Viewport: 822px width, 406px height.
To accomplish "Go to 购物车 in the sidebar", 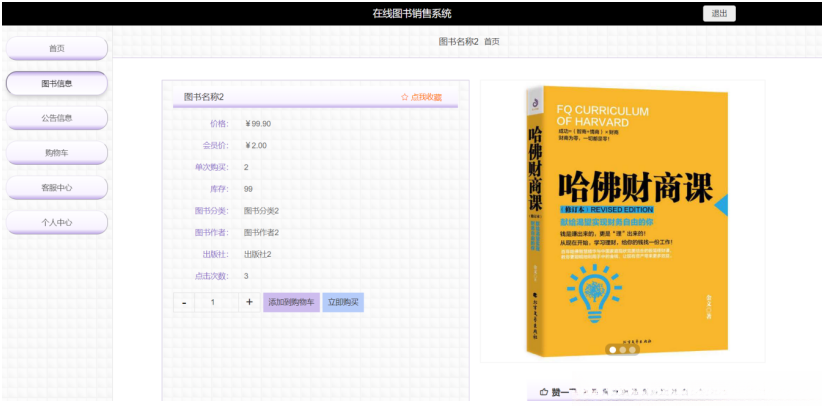I will pyautogui.click(x=57, y=153).
